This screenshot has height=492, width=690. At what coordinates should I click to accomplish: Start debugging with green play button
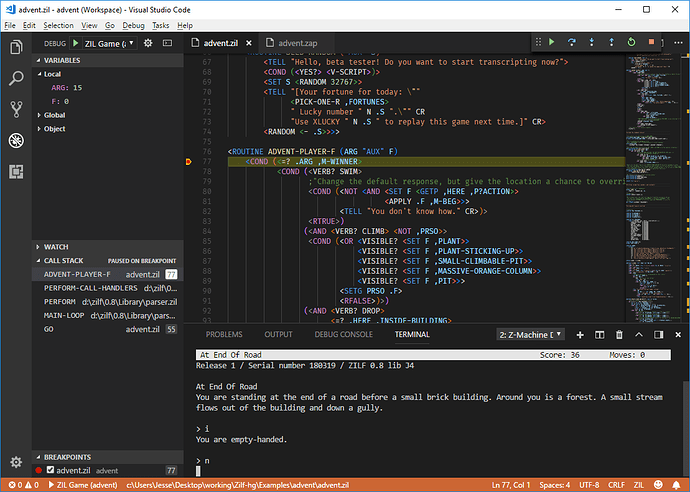(x=76, y=43)
